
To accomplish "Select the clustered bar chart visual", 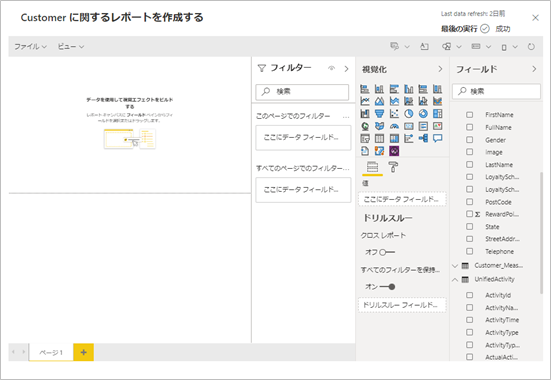I will click(394, 89).
